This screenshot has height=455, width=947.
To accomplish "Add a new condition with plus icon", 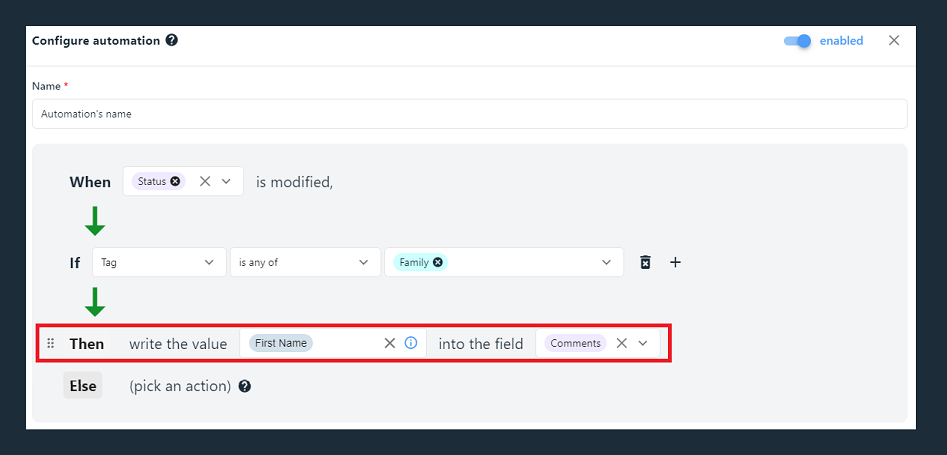I will tap(675, 262).
